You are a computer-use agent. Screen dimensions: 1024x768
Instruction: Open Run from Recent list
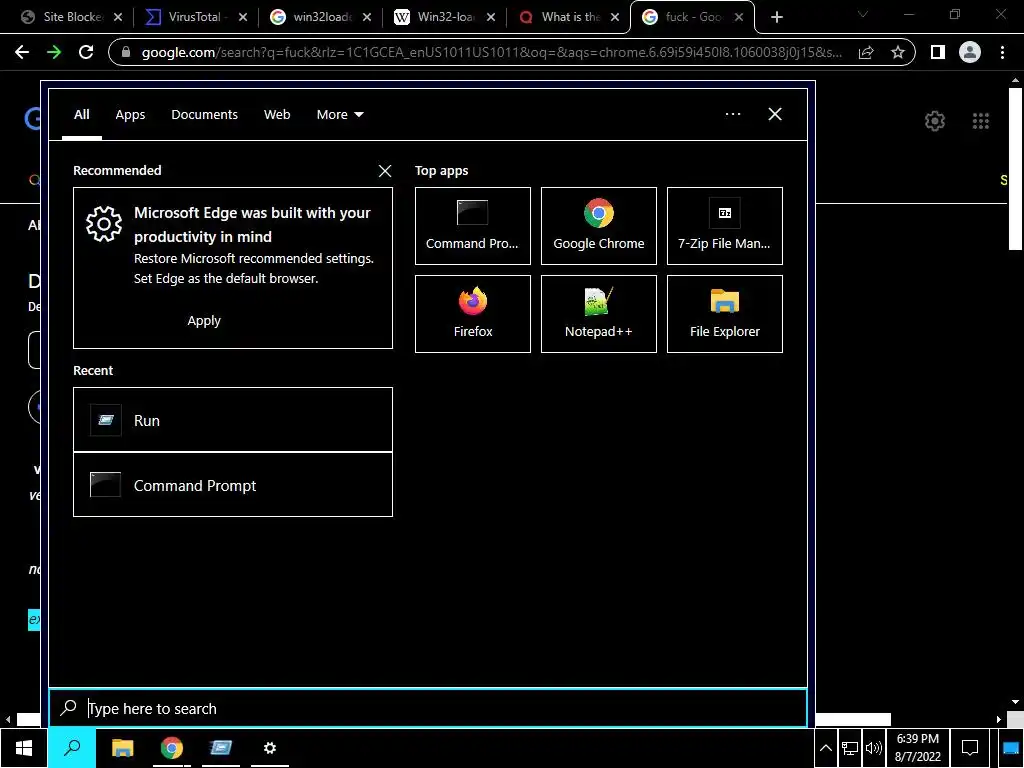point(232,420)
